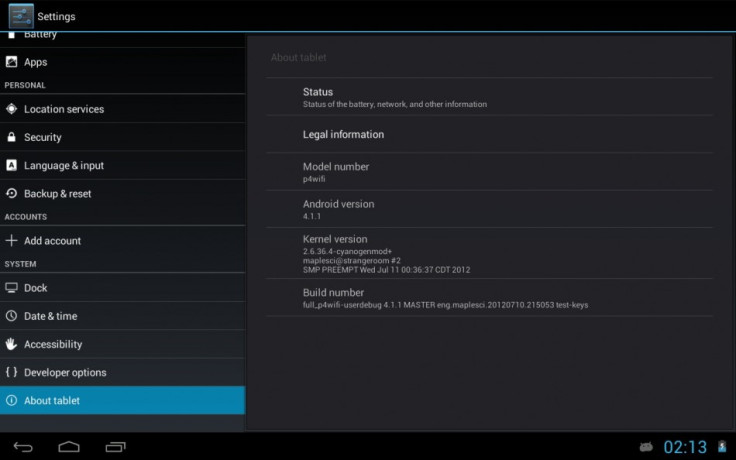736x460 pixels.
Task: Tap the Android version 4.1.1 row
Action: [489, 209]
